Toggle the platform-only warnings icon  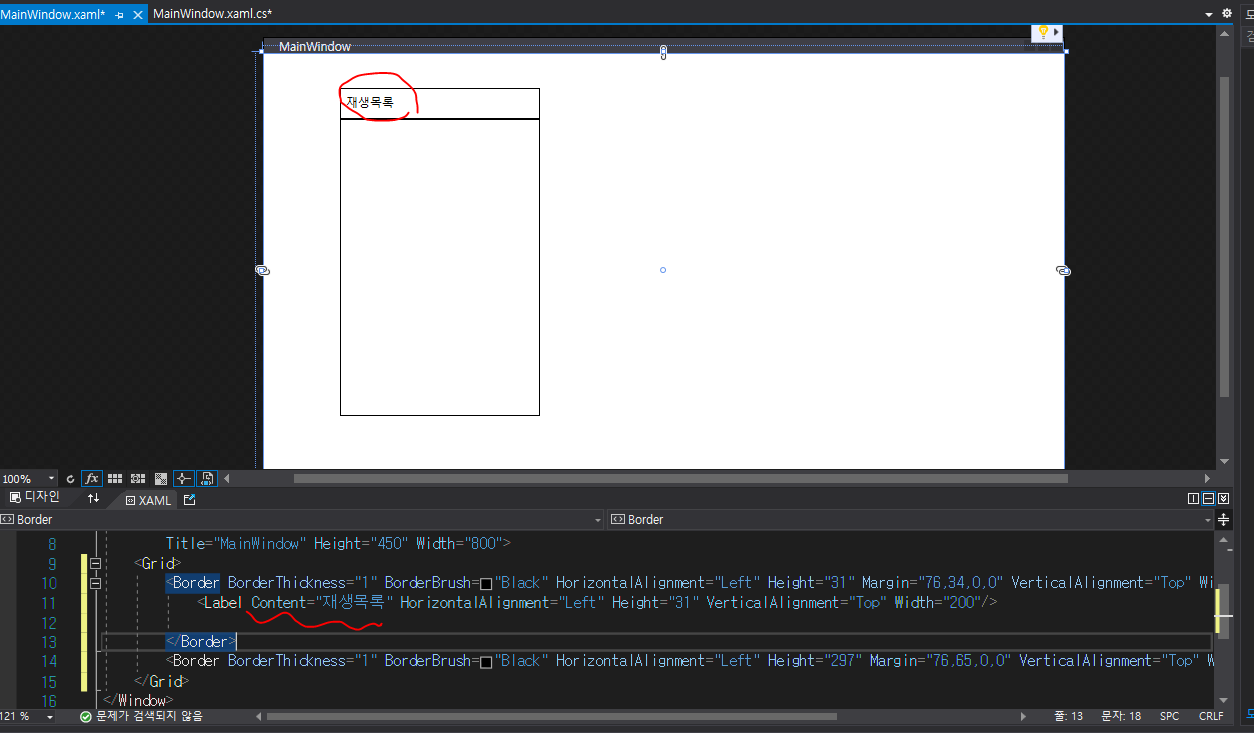[207, 478]
